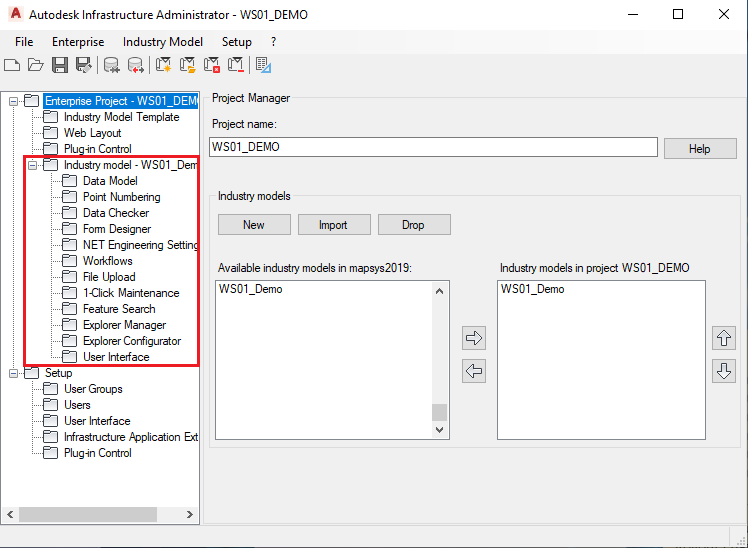Viewport: 748px width, 548px height.
Task: Select WS01_Demo in available industry models list
Action: [250, 289]
